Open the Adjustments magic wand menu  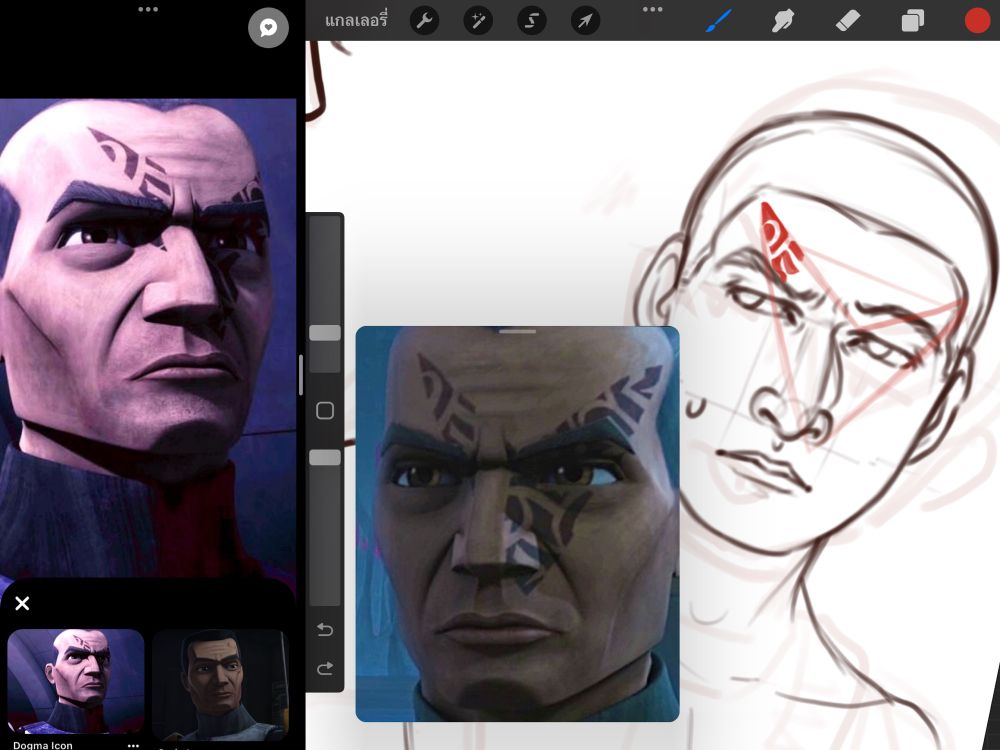point(478,21)
